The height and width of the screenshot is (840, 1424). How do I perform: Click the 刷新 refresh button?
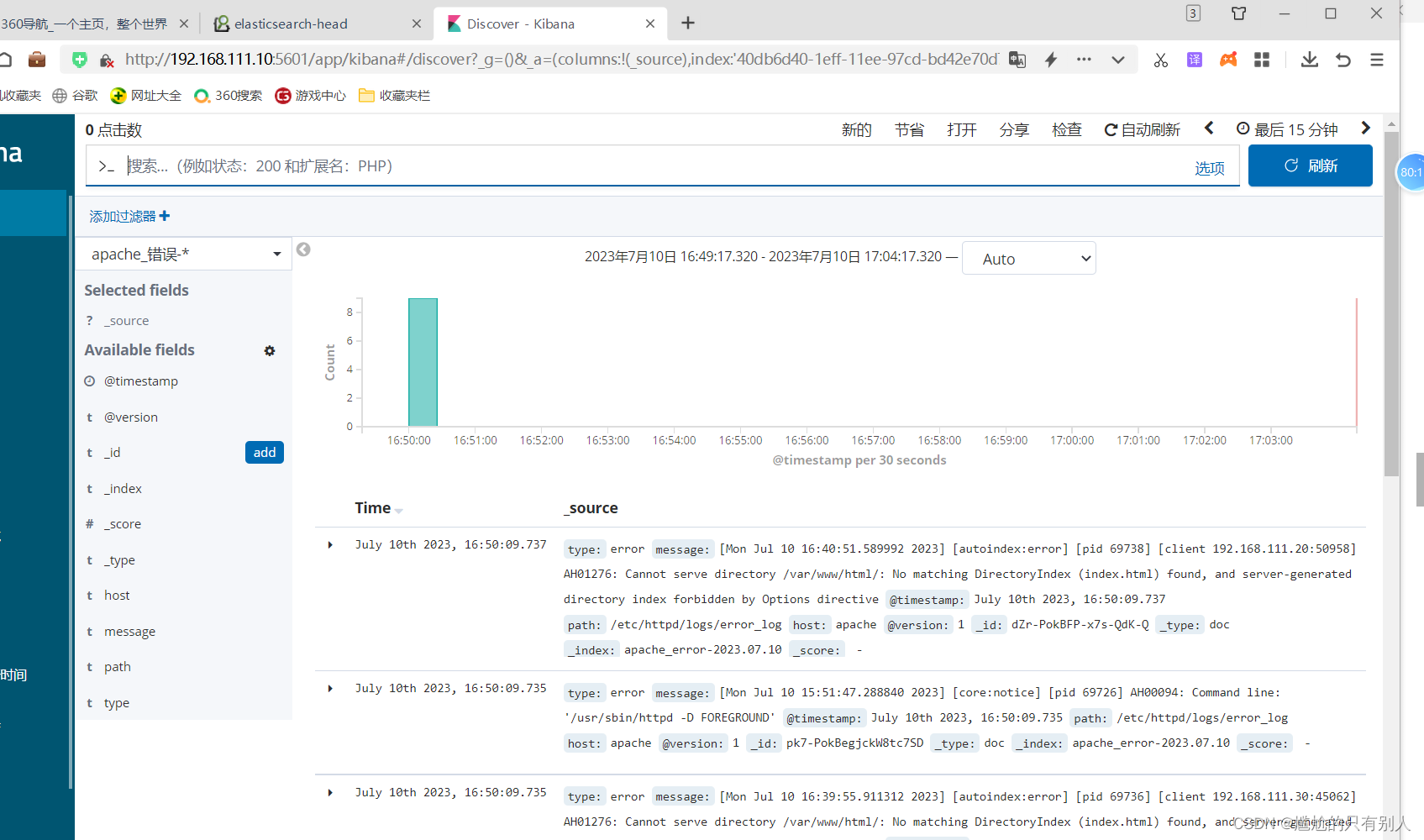(1311, 165)
